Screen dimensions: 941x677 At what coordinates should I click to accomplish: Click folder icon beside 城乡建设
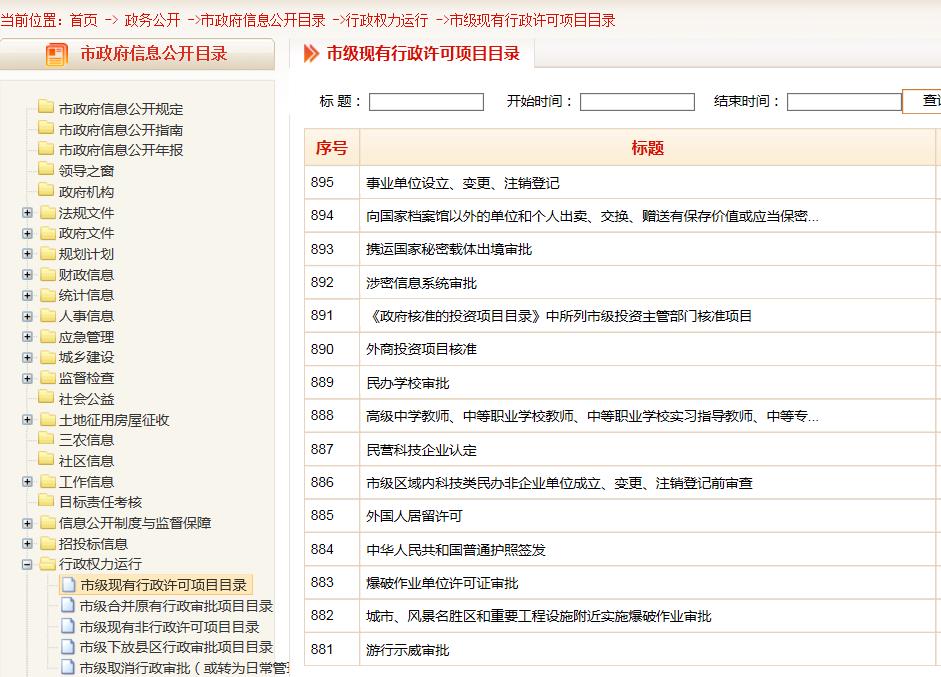(48, 357)
